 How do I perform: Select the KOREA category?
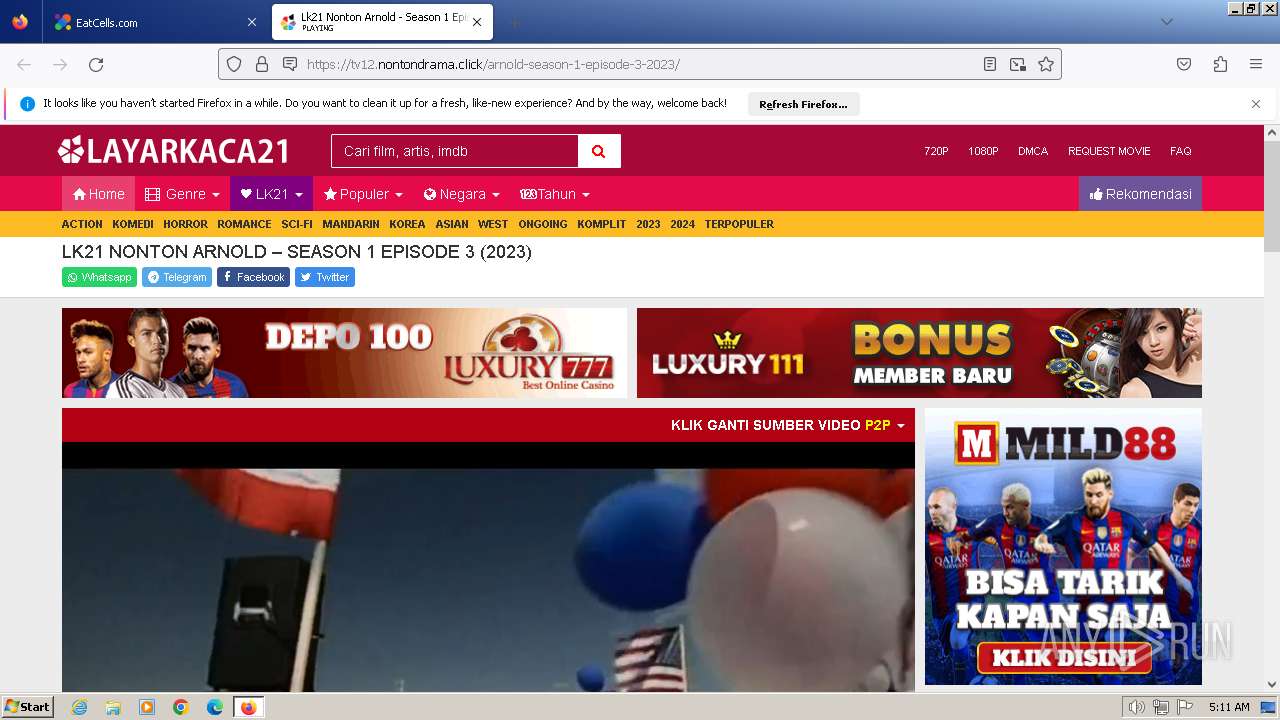click(407, 224)
